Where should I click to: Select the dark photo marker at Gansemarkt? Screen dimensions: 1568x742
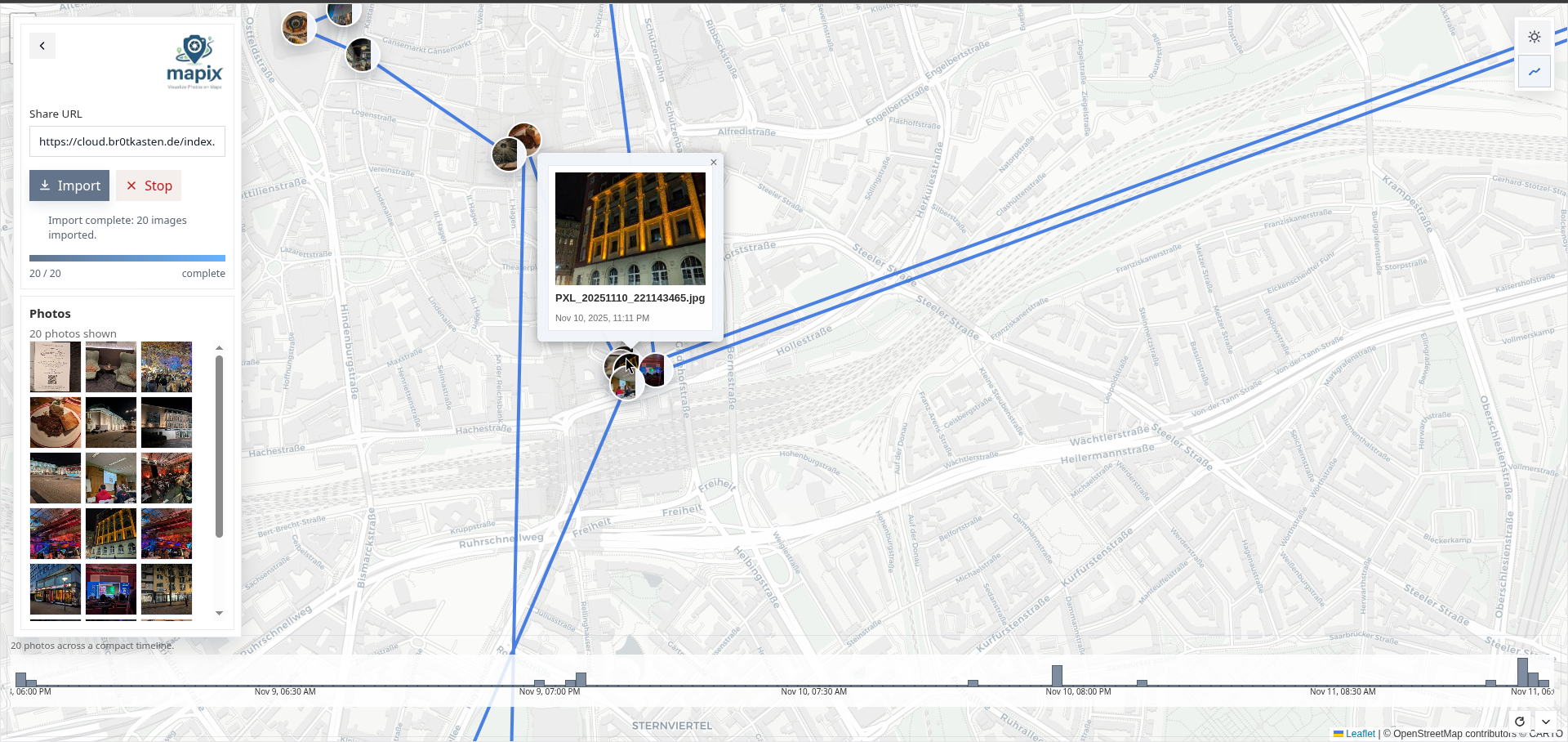click(x=361, y=55)
